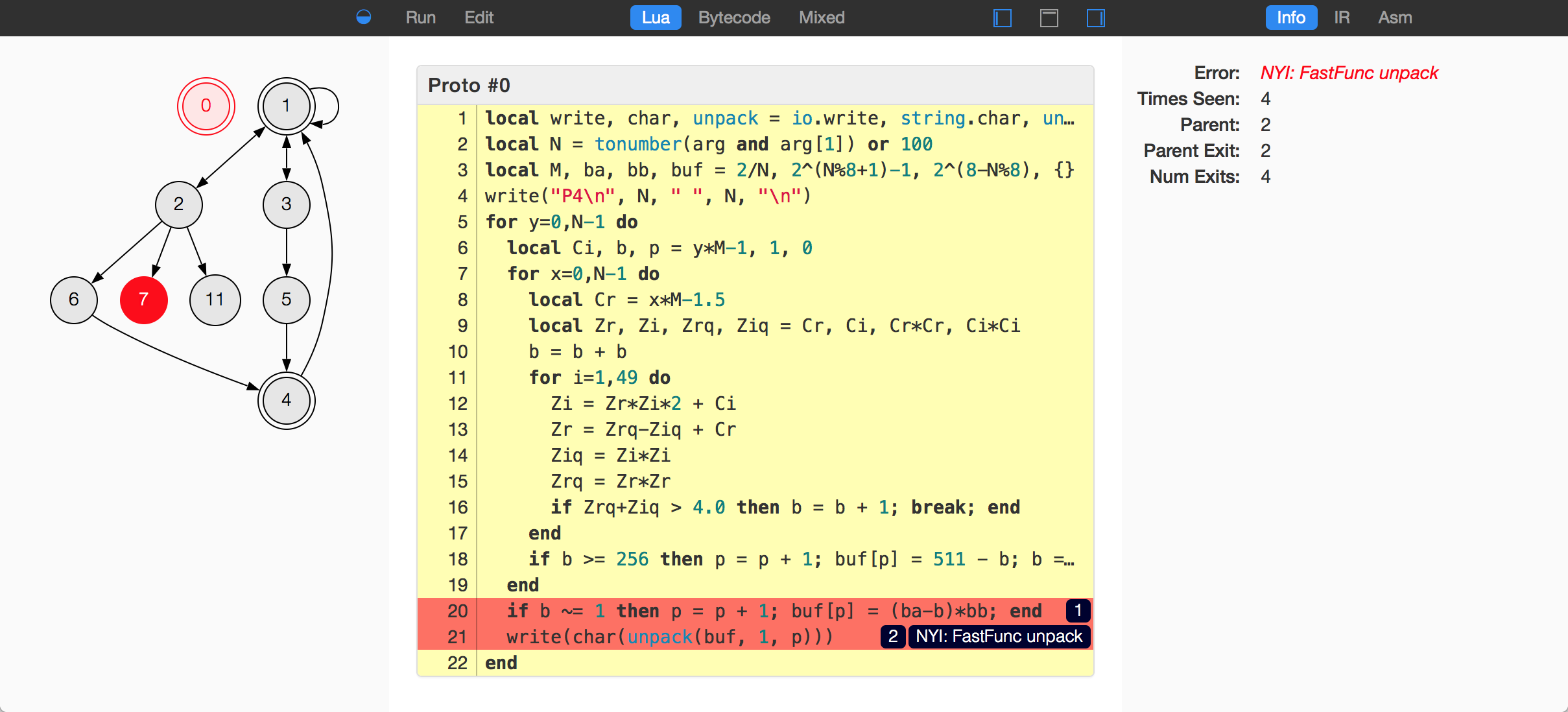Select red trace node 7 in graph
The height and width of the screenshot is (712, 1568).
coord(144,300)
